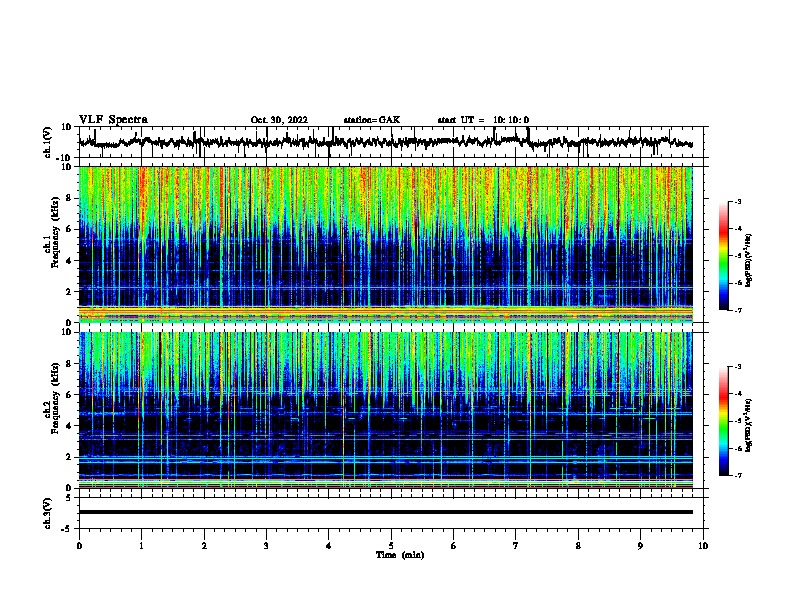Click the '-5' tick on ch.3(V) axis

coord(67,529)
